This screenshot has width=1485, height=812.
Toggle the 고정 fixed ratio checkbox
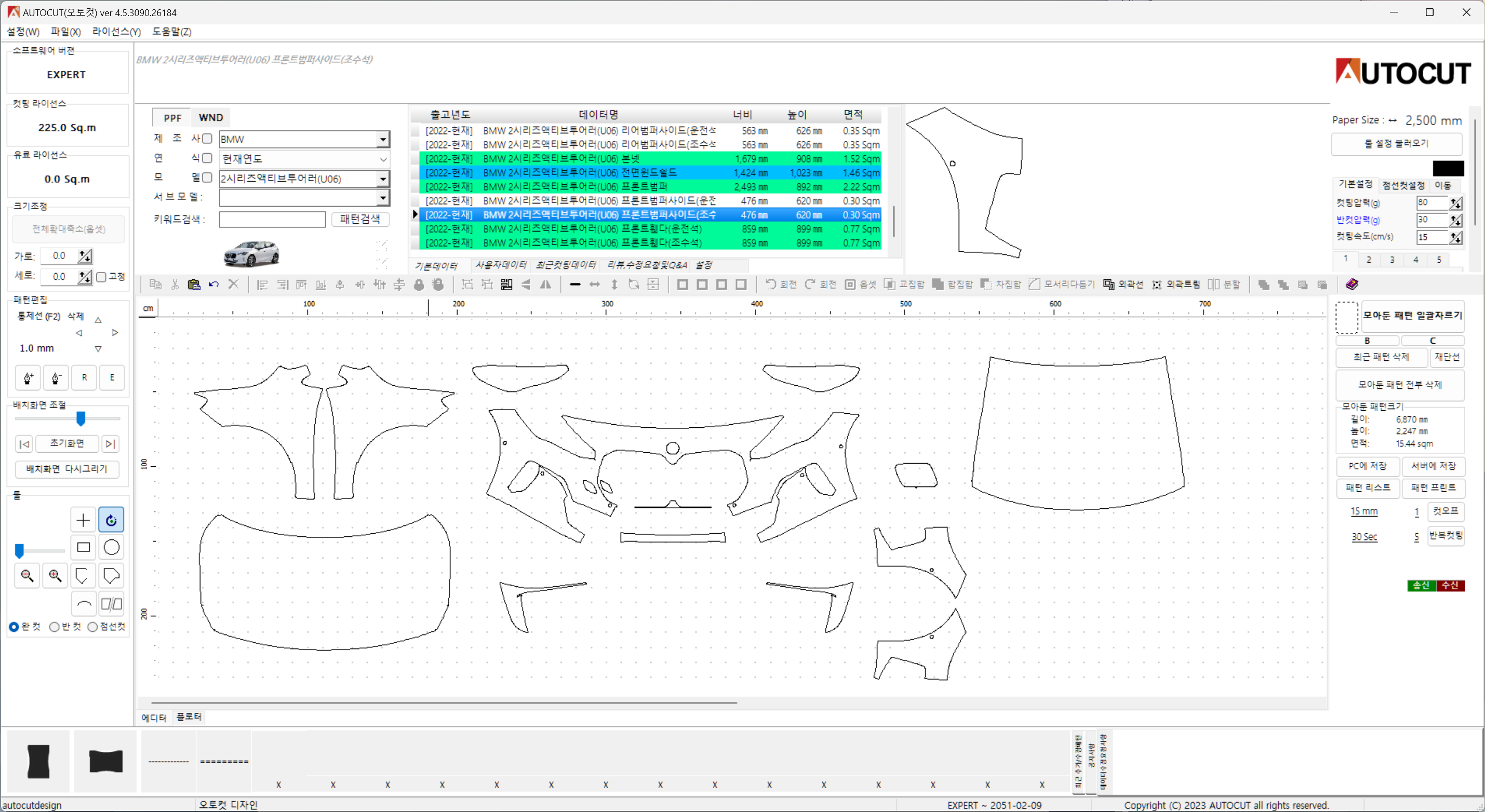click(x=101, y=277)
